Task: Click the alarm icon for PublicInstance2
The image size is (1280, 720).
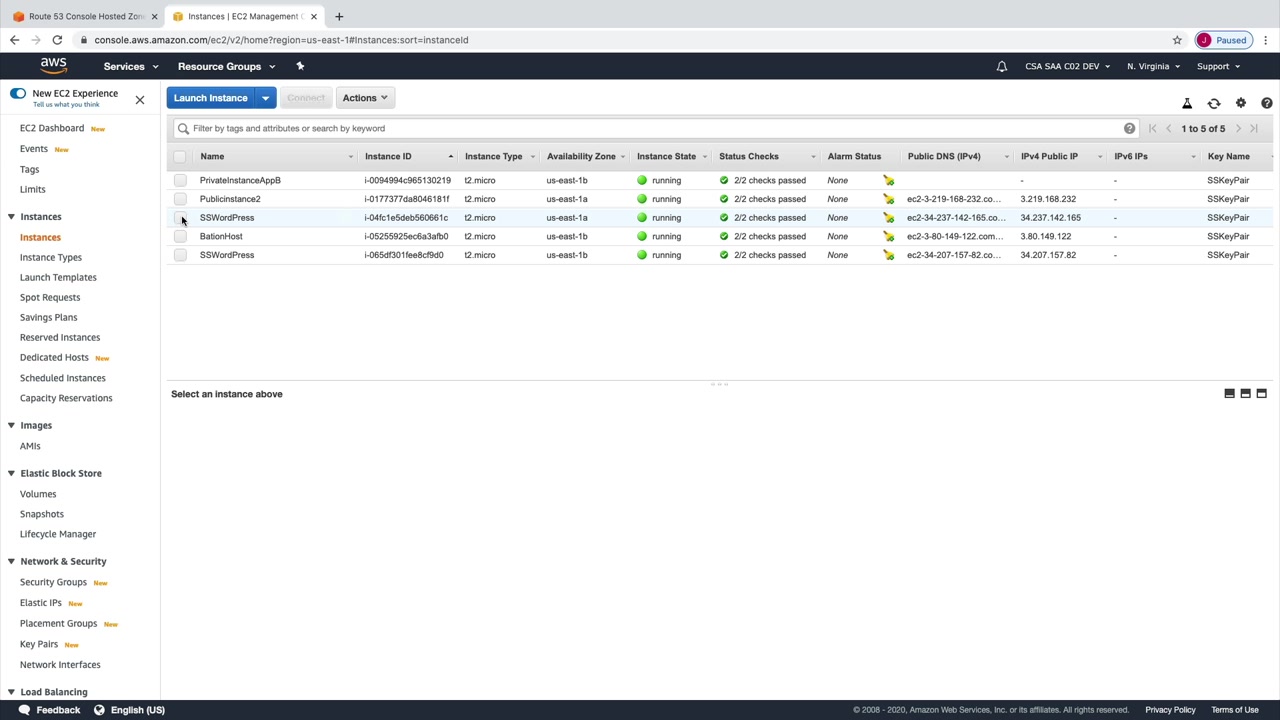Action: click(888, 199)
